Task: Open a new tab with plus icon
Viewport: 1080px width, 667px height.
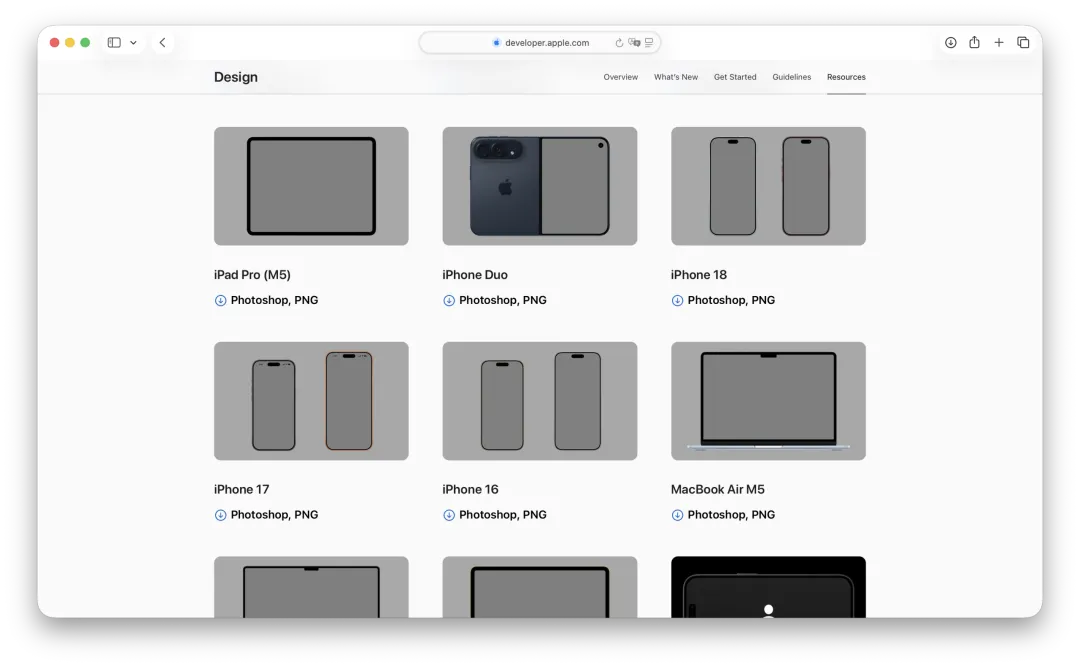Action: tap(999, 43)
